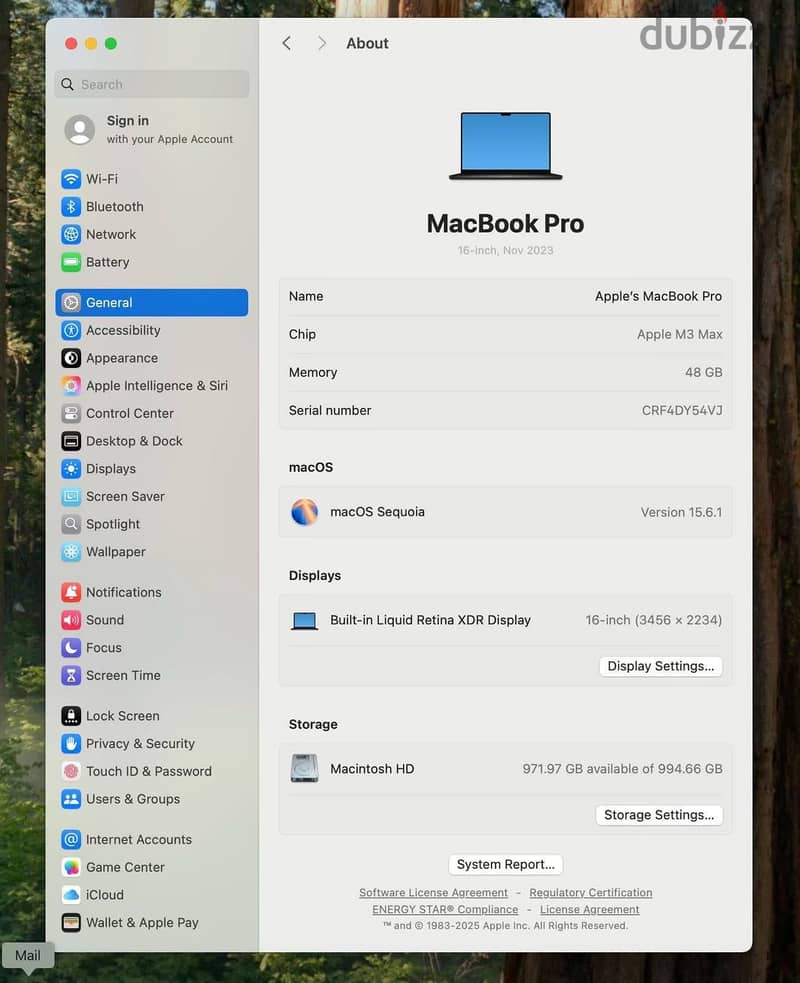
Task: Click the built-in display laptop icon
Action: (304, 621)
